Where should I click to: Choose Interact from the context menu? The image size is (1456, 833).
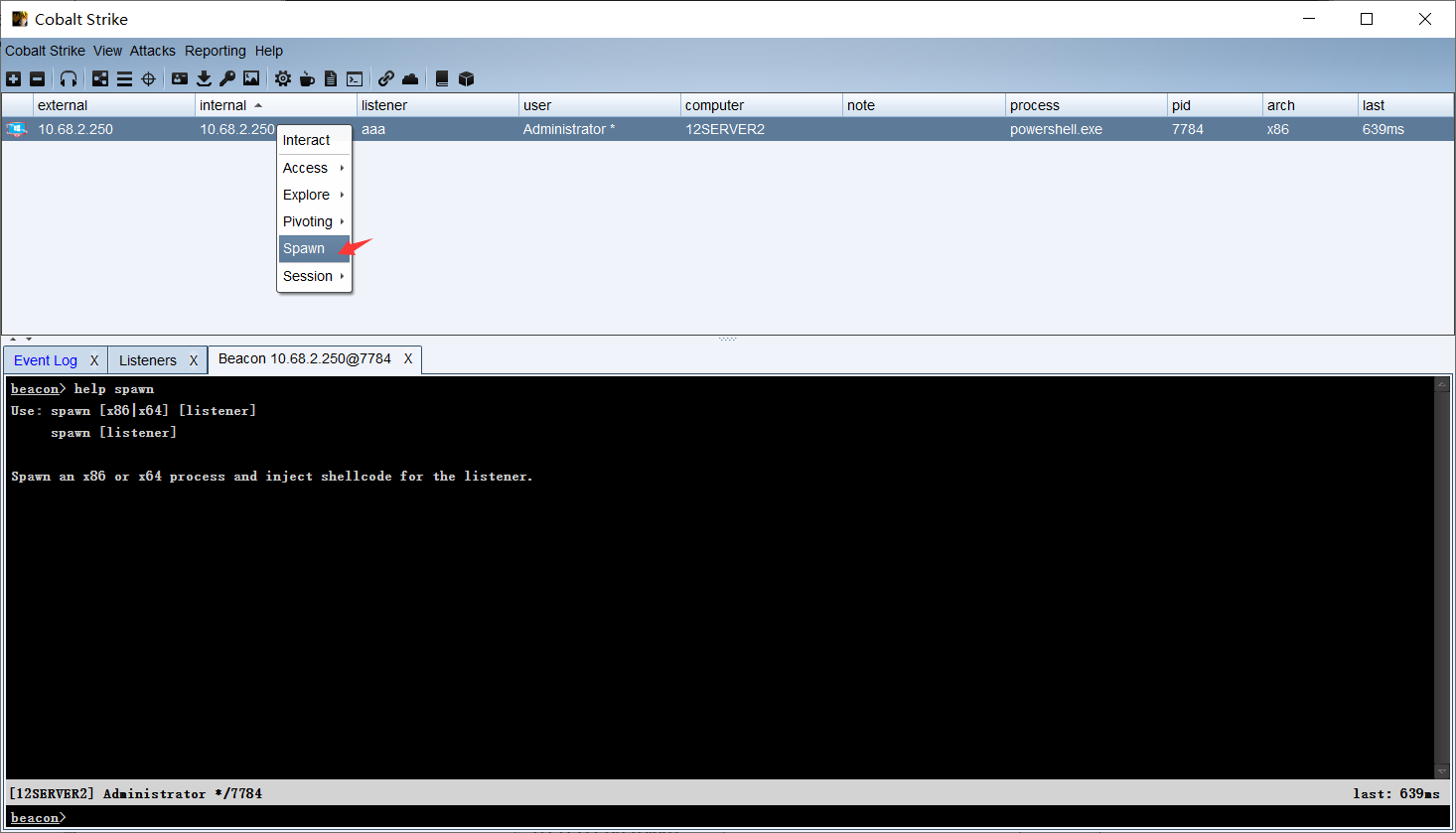point(314,140)
